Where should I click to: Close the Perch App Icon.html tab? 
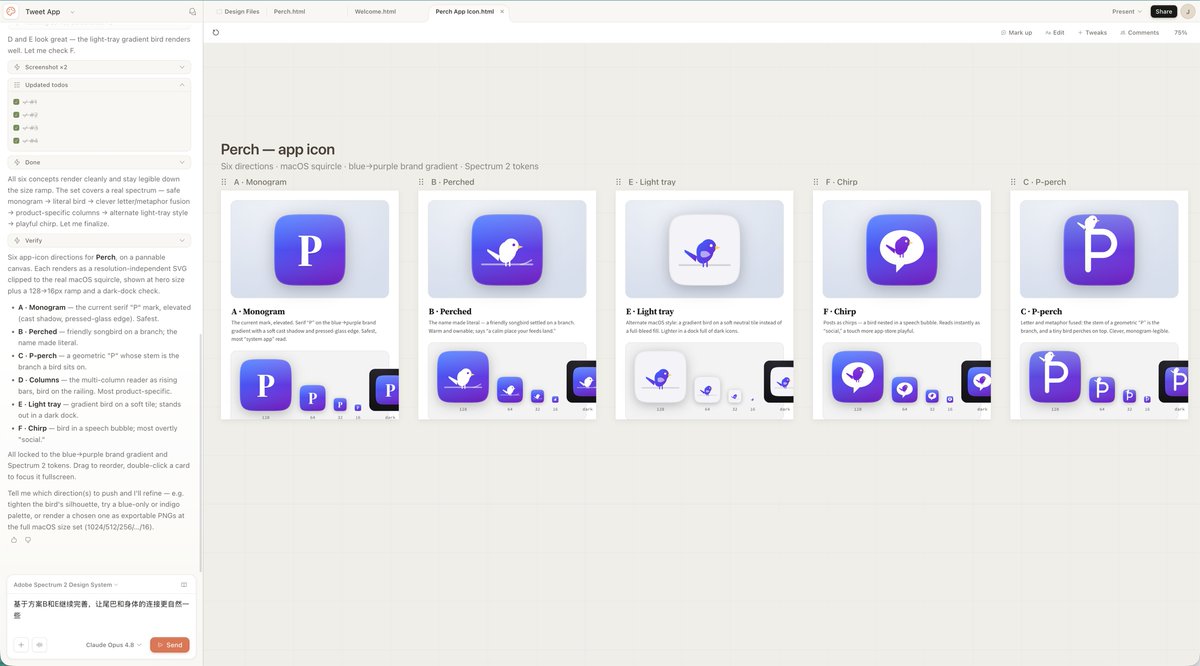pos(502,12)
